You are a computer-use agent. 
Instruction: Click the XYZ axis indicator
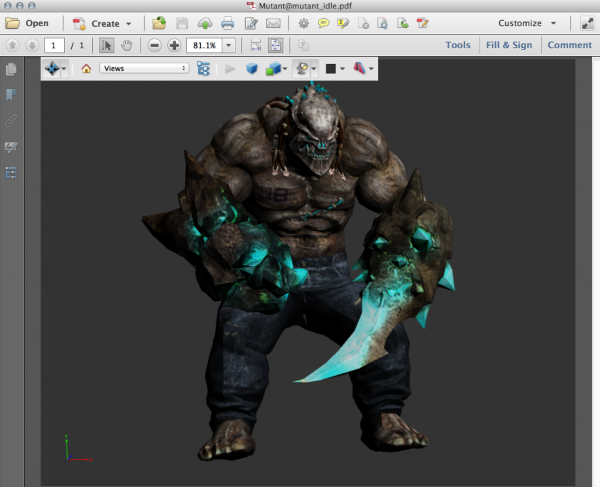tap(78, 448)
